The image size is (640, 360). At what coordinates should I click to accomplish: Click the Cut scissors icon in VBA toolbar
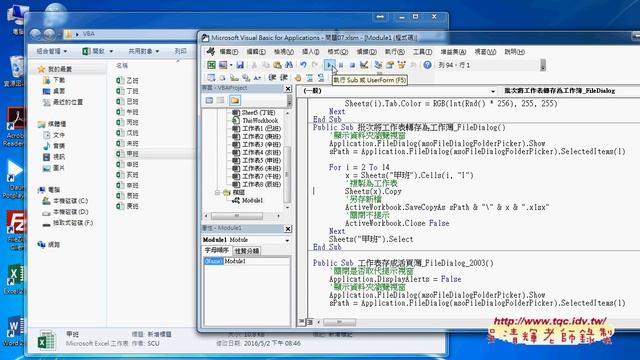click(254, 65)
